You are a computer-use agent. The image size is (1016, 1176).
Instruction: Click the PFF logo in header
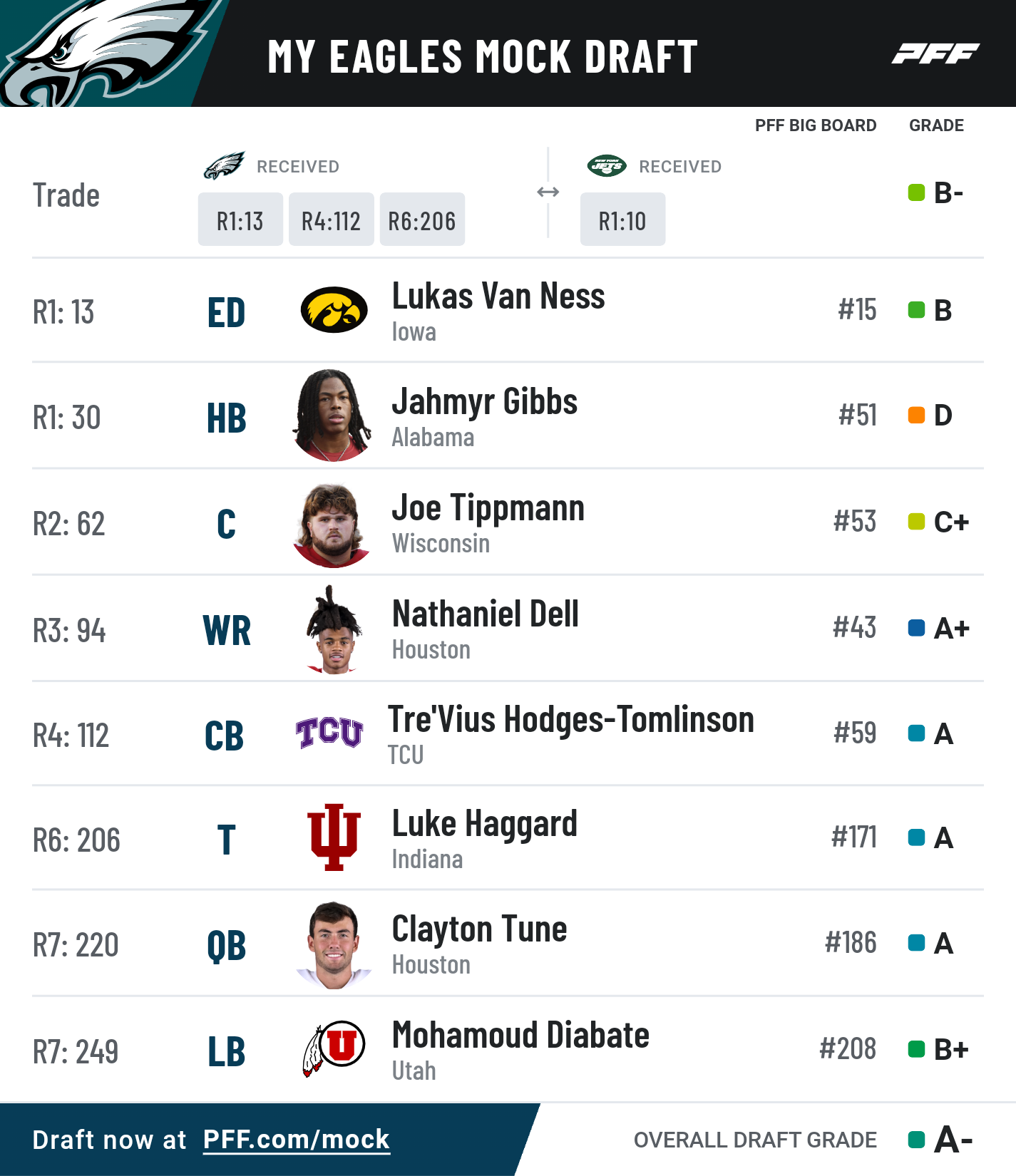[935, 53]
